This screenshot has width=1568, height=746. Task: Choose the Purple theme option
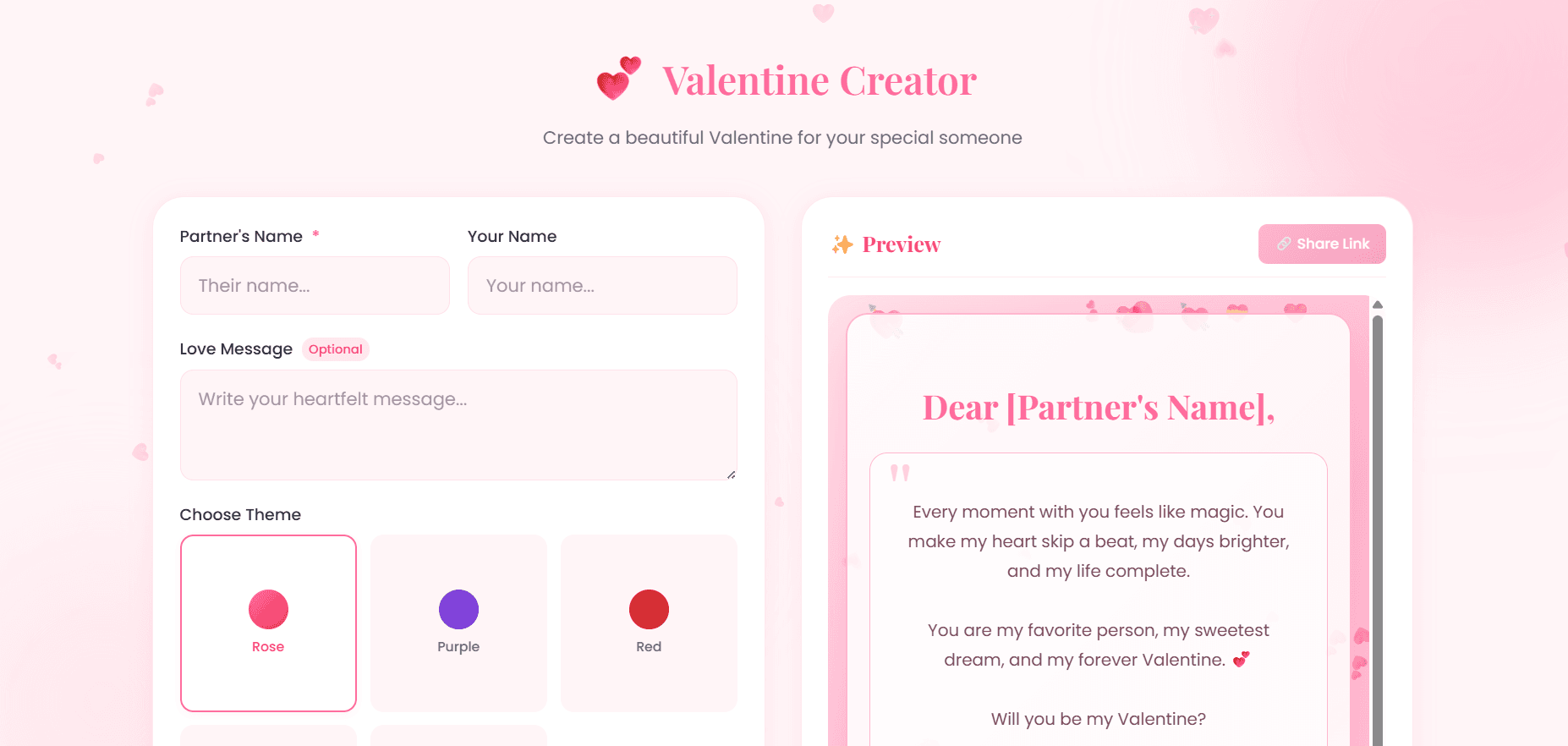(458, 623)
